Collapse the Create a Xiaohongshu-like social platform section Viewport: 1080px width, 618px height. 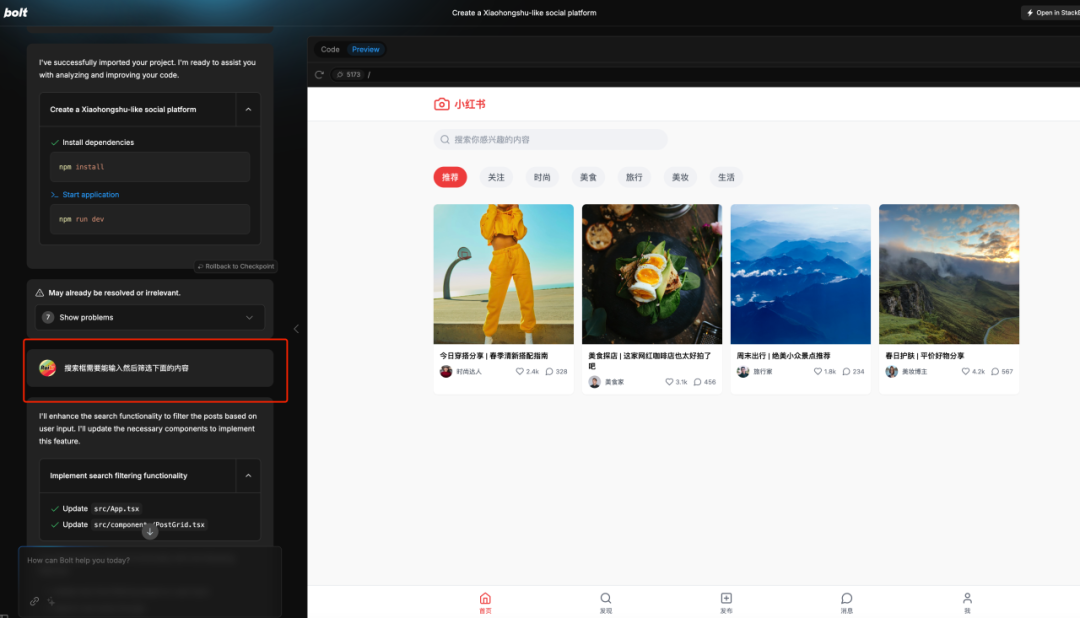[248, 110]
